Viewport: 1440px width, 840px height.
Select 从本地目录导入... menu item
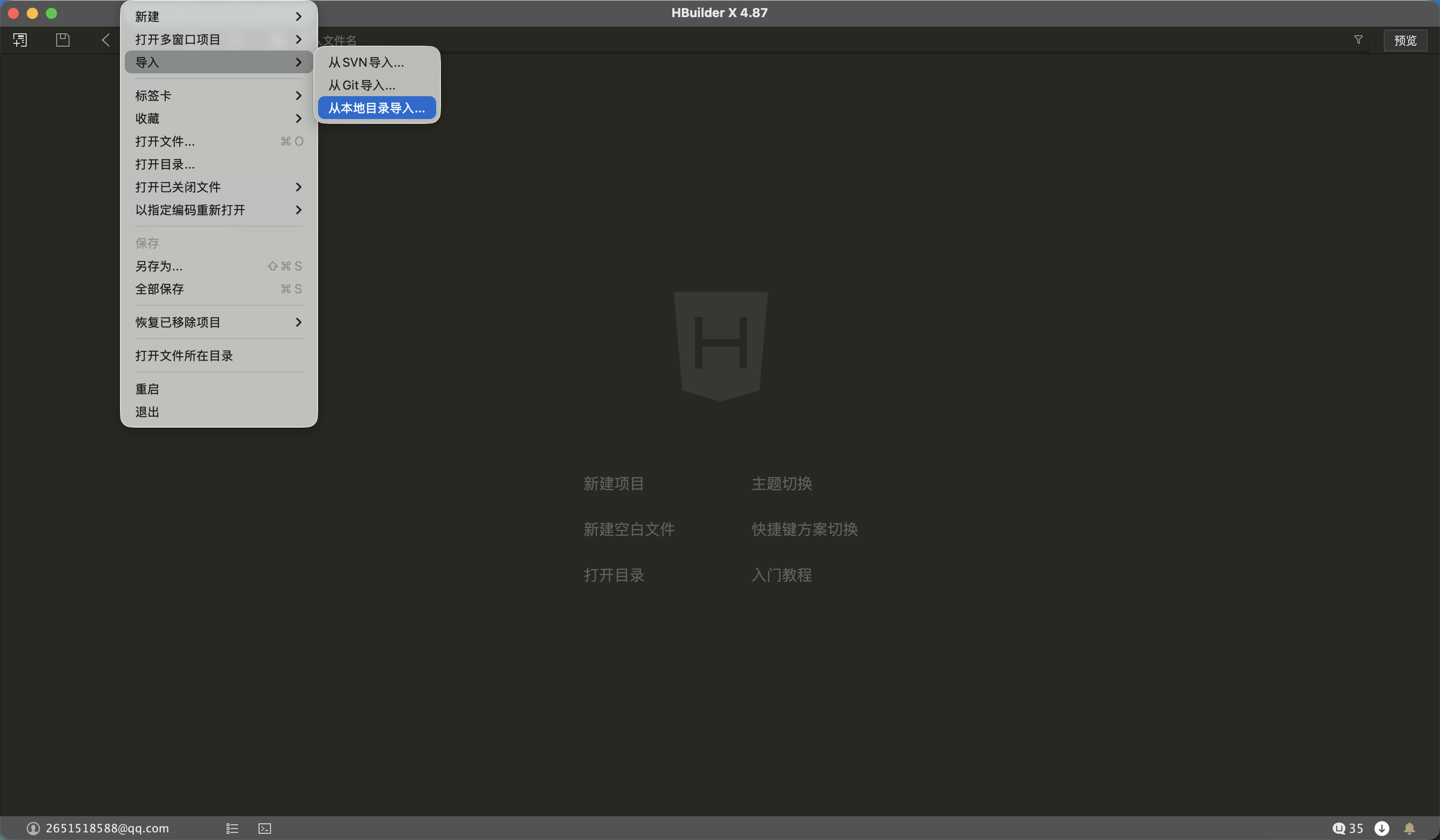pyautogui.click(x=377, y=108)
